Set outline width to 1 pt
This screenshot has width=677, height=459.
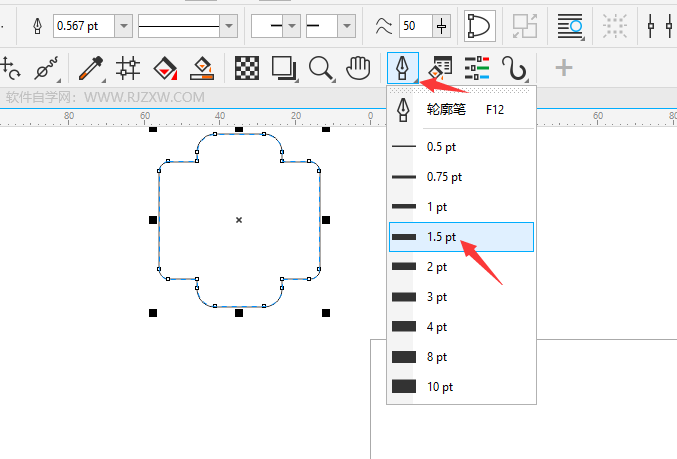click(461, 207)
